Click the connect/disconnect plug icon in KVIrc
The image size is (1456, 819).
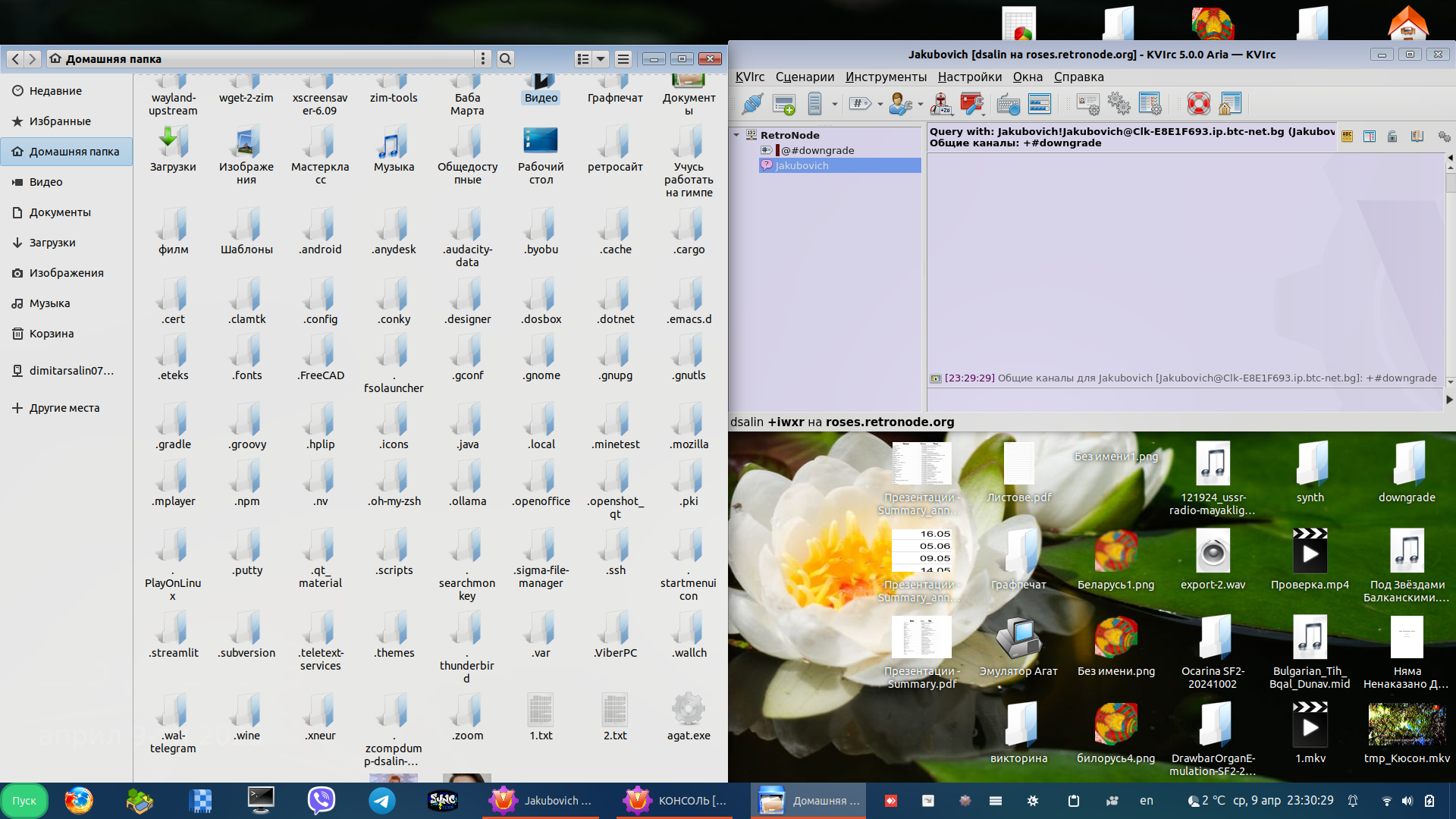pos(752,104)
